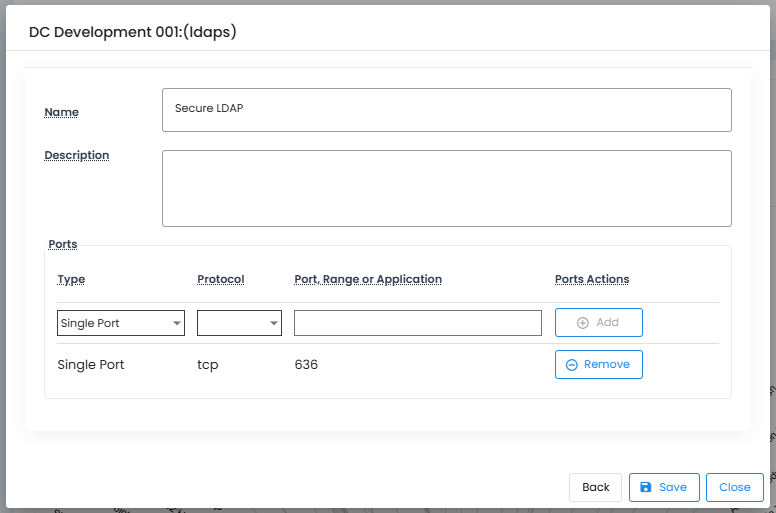Screen dimensions: 776x513
Task: Click the Port, Range or Application column header
Action: (368, 279)
